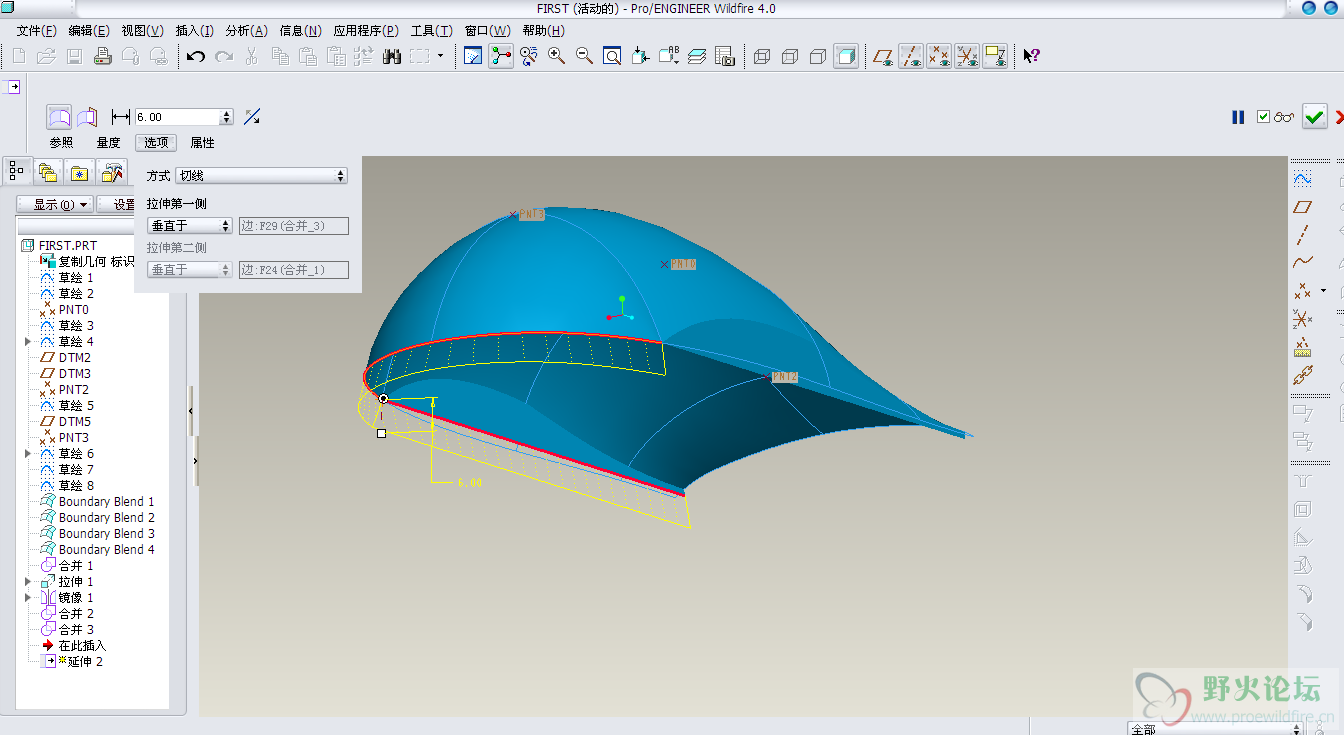Toggle the Spin Center icon
The width and height of the screenshot is (1344, 735).
(501, 56)
